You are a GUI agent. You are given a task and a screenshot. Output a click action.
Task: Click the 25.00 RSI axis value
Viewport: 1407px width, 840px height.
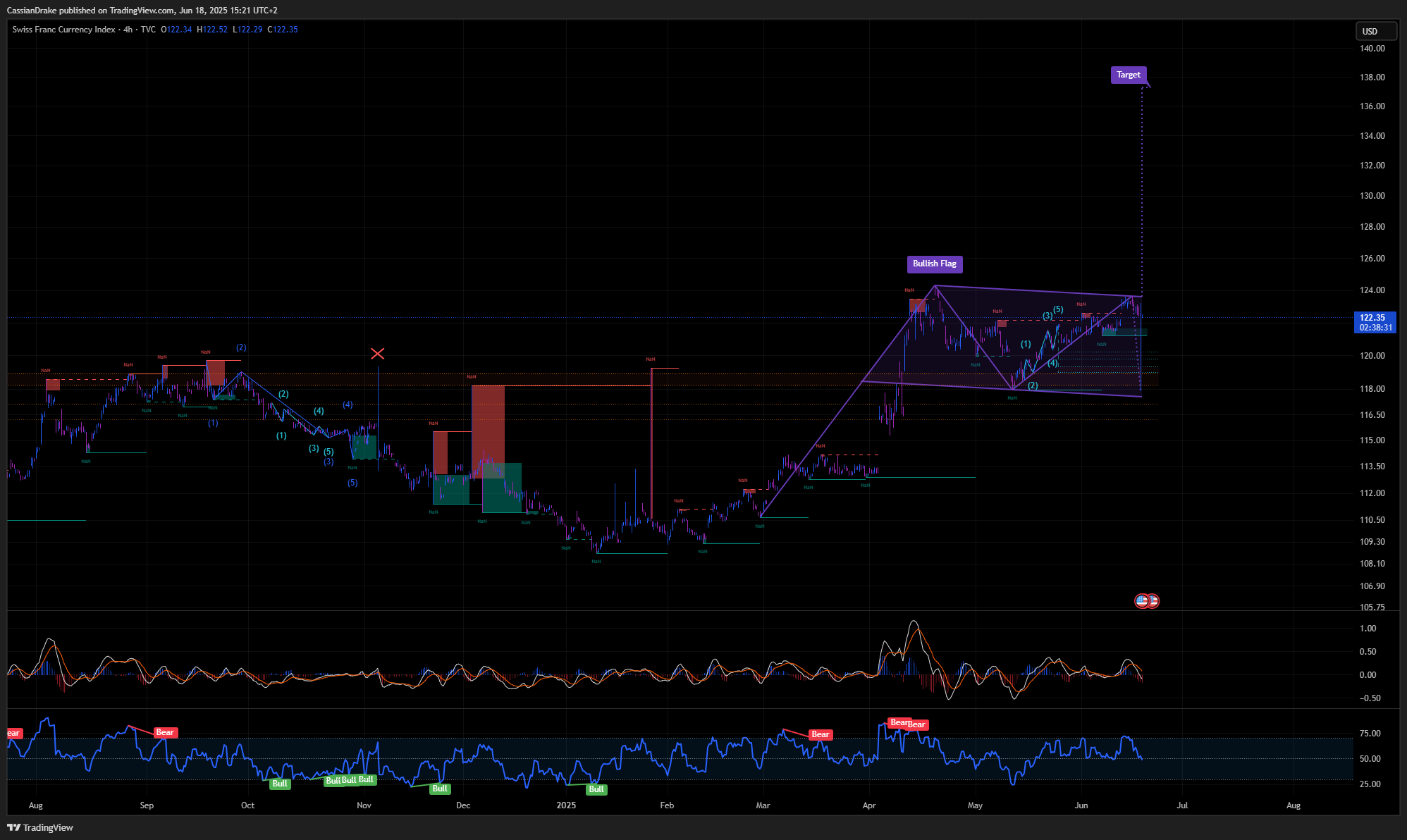(x=1370, y=784)
